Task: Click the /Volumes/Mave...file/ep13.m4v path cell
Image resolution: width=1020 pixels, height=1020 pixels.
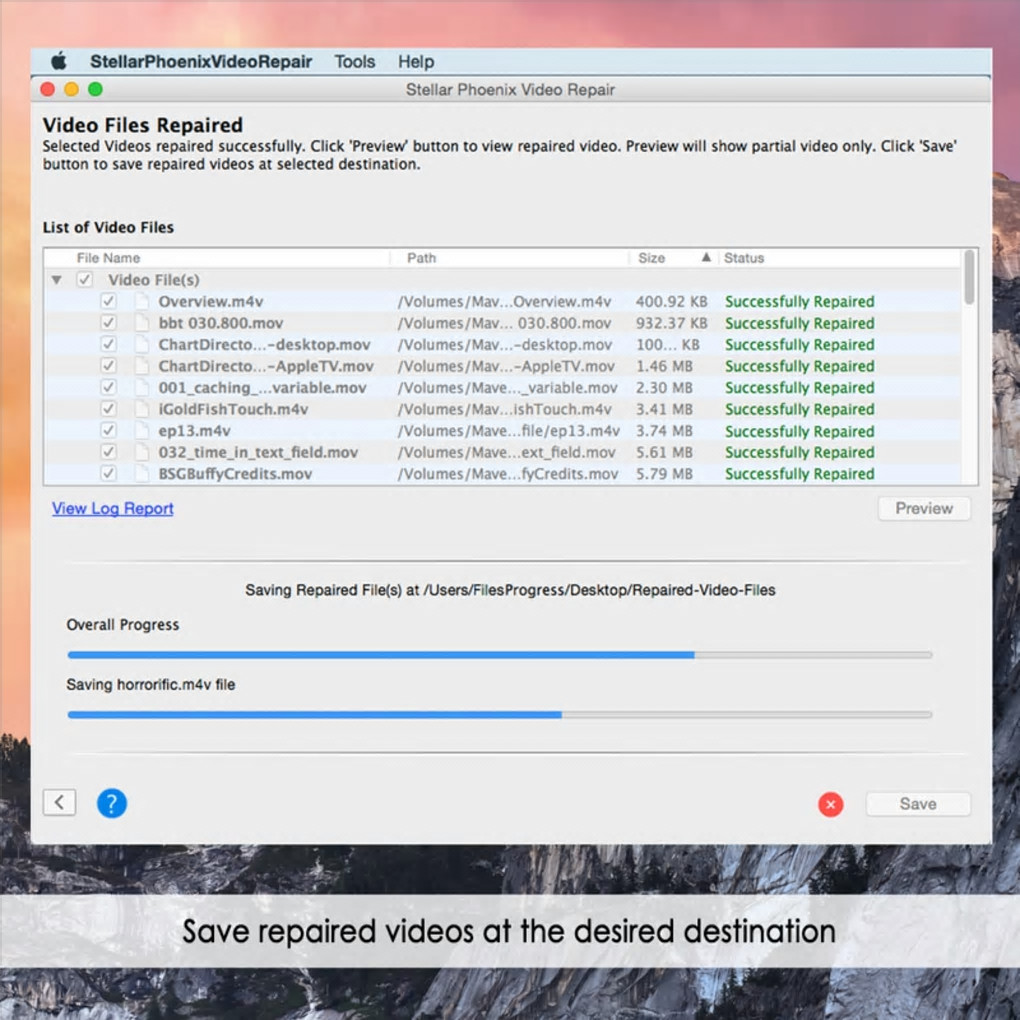Action: (x=509, y=430)
